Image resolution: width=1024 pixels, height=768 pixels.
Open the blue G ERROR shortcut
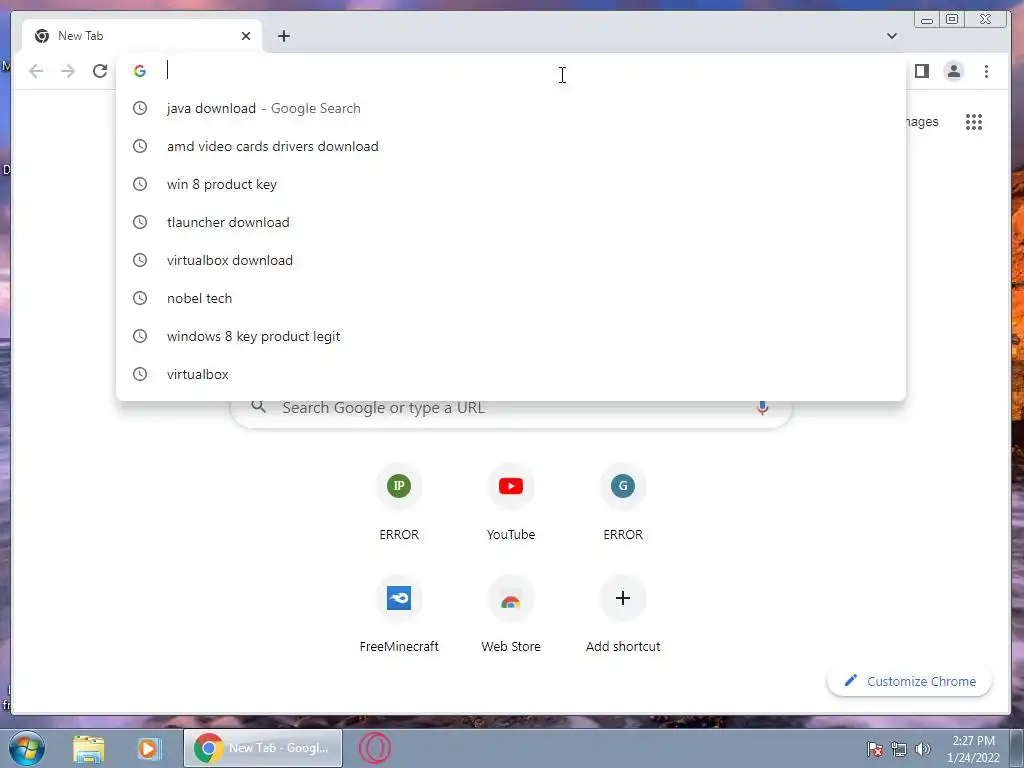622,502
